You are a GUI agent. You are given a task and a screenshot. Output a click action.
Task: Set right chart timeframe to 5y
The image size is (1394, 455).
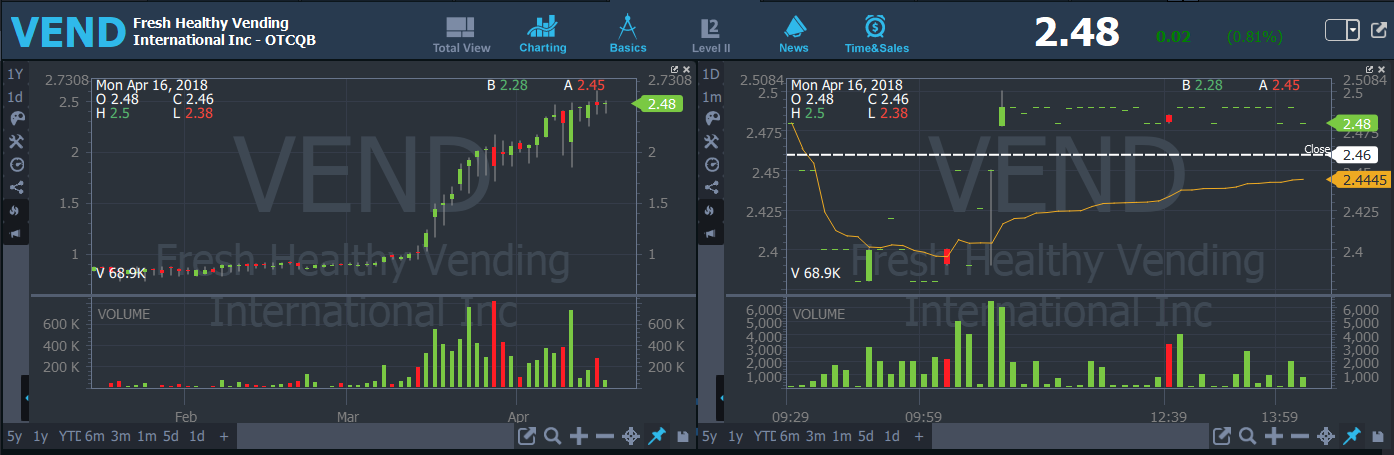(710, 436)
